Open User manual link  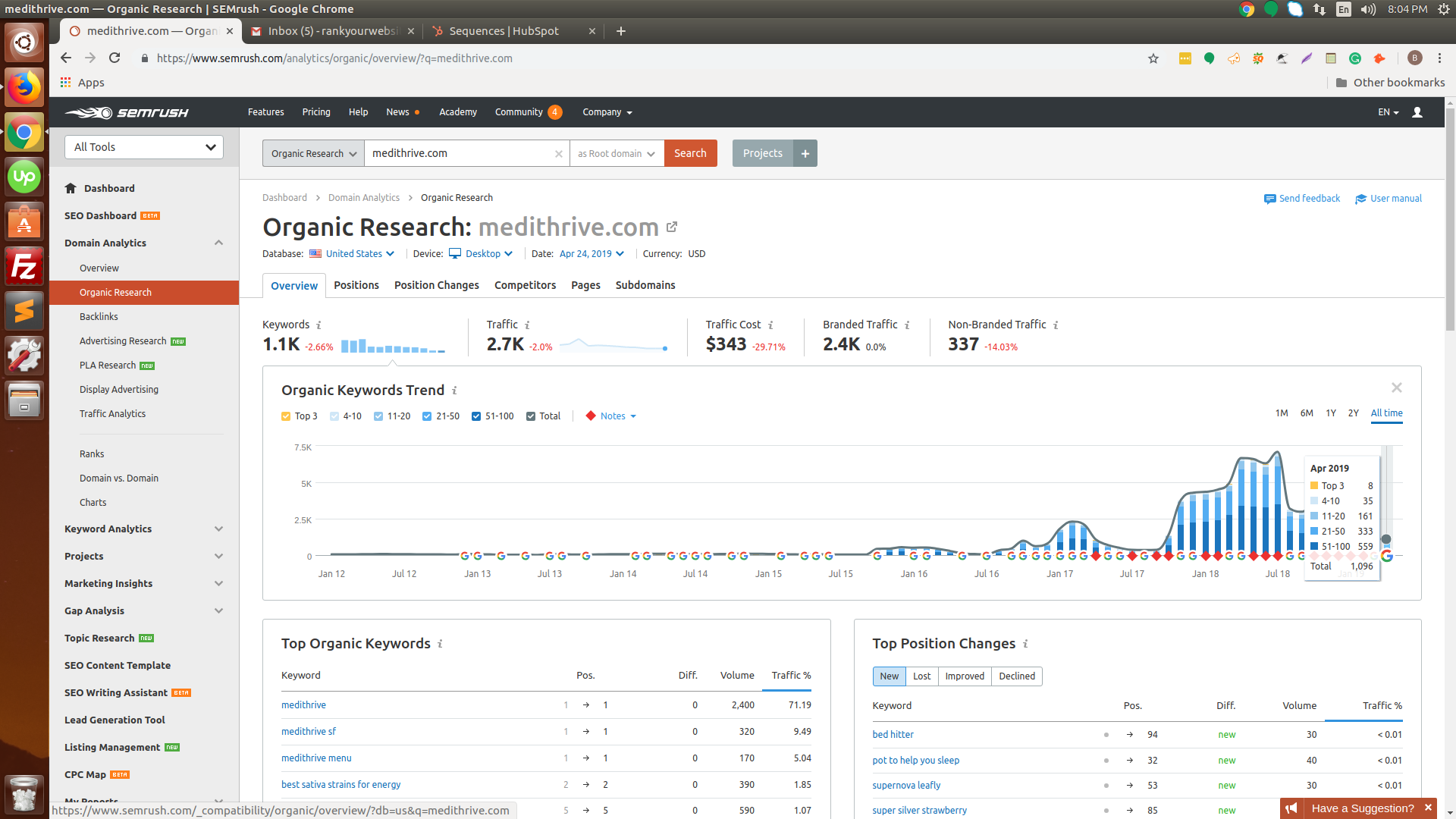[1389, 199]
